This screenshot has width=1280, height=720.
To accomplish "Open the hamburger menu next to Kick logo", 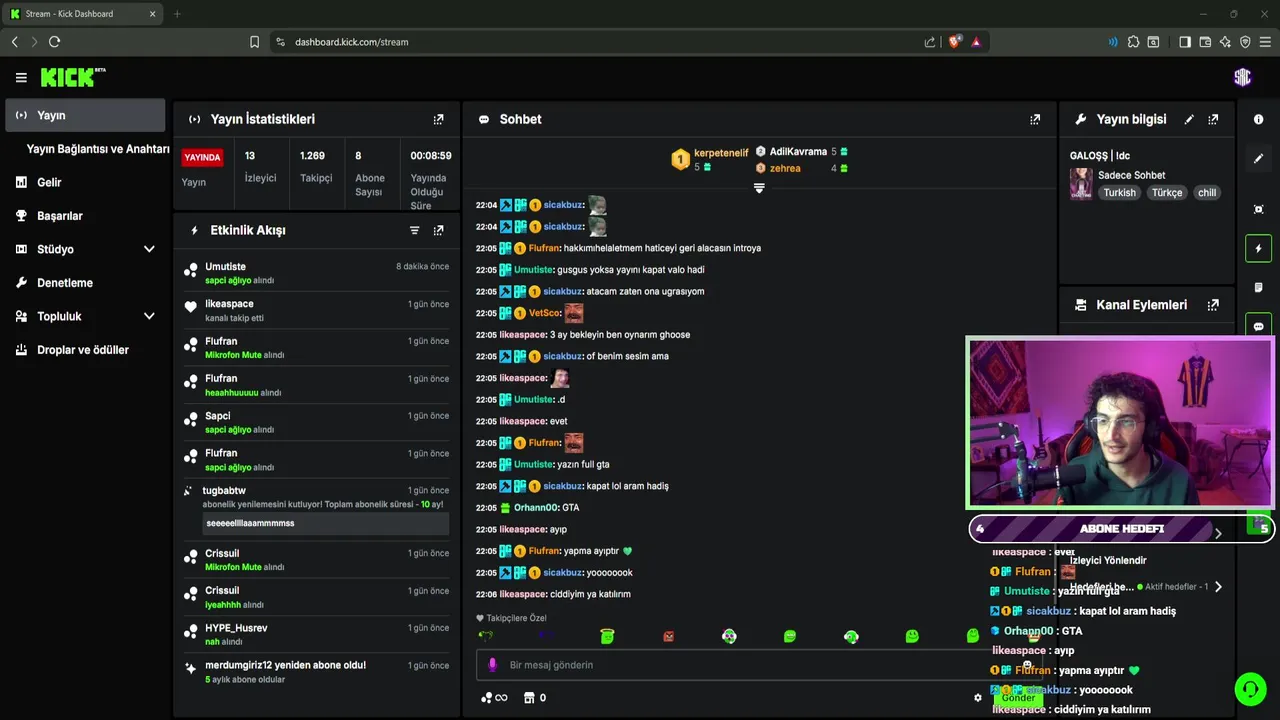I will [x=21, y=77].
